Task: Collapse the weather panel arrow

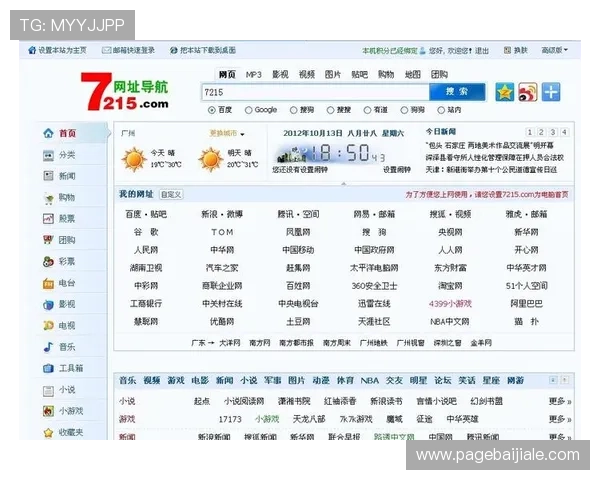Action: tap(344, 184)
